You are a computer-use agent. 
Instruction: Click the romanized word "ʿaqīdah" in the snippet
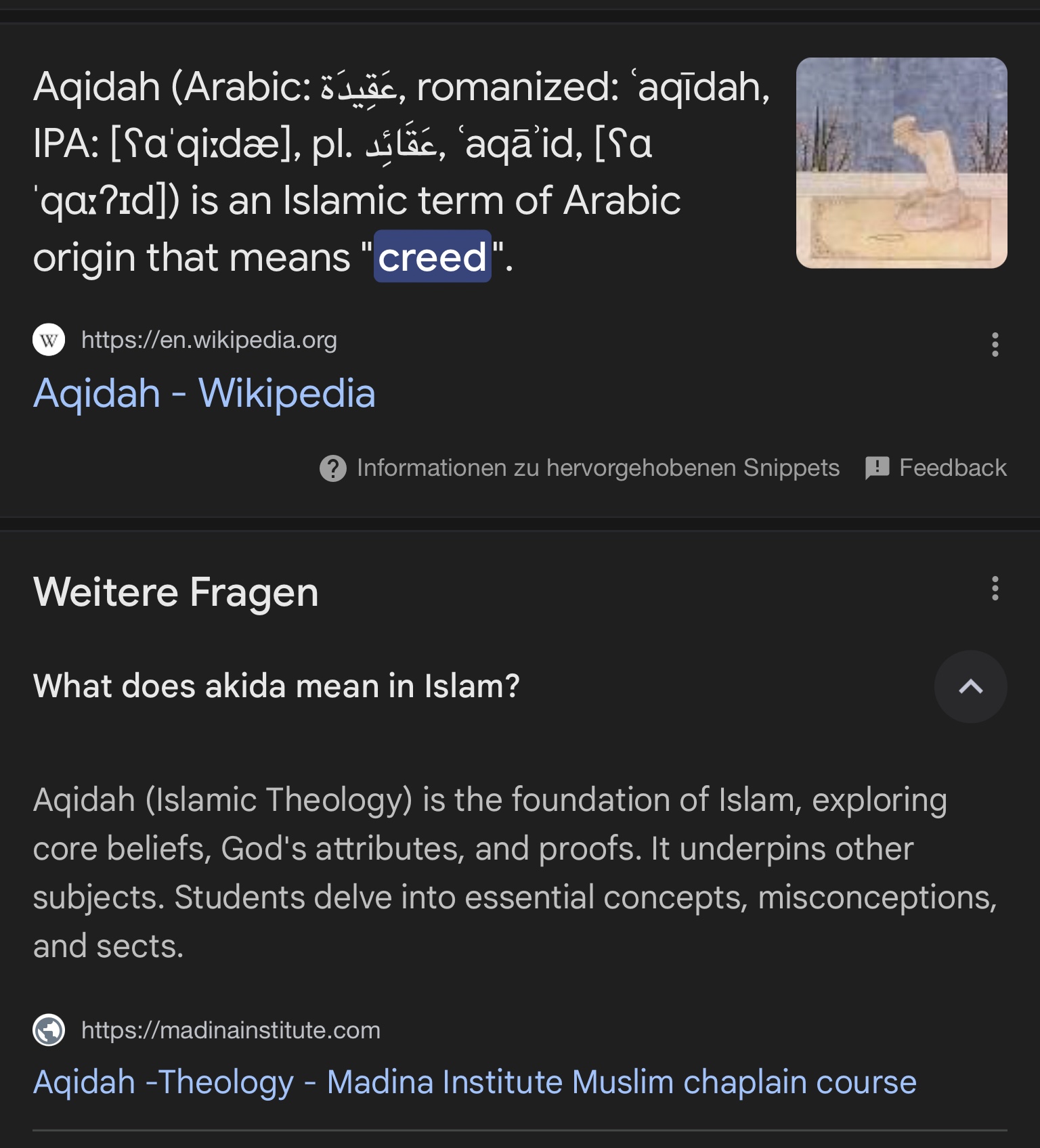[700, 87]
